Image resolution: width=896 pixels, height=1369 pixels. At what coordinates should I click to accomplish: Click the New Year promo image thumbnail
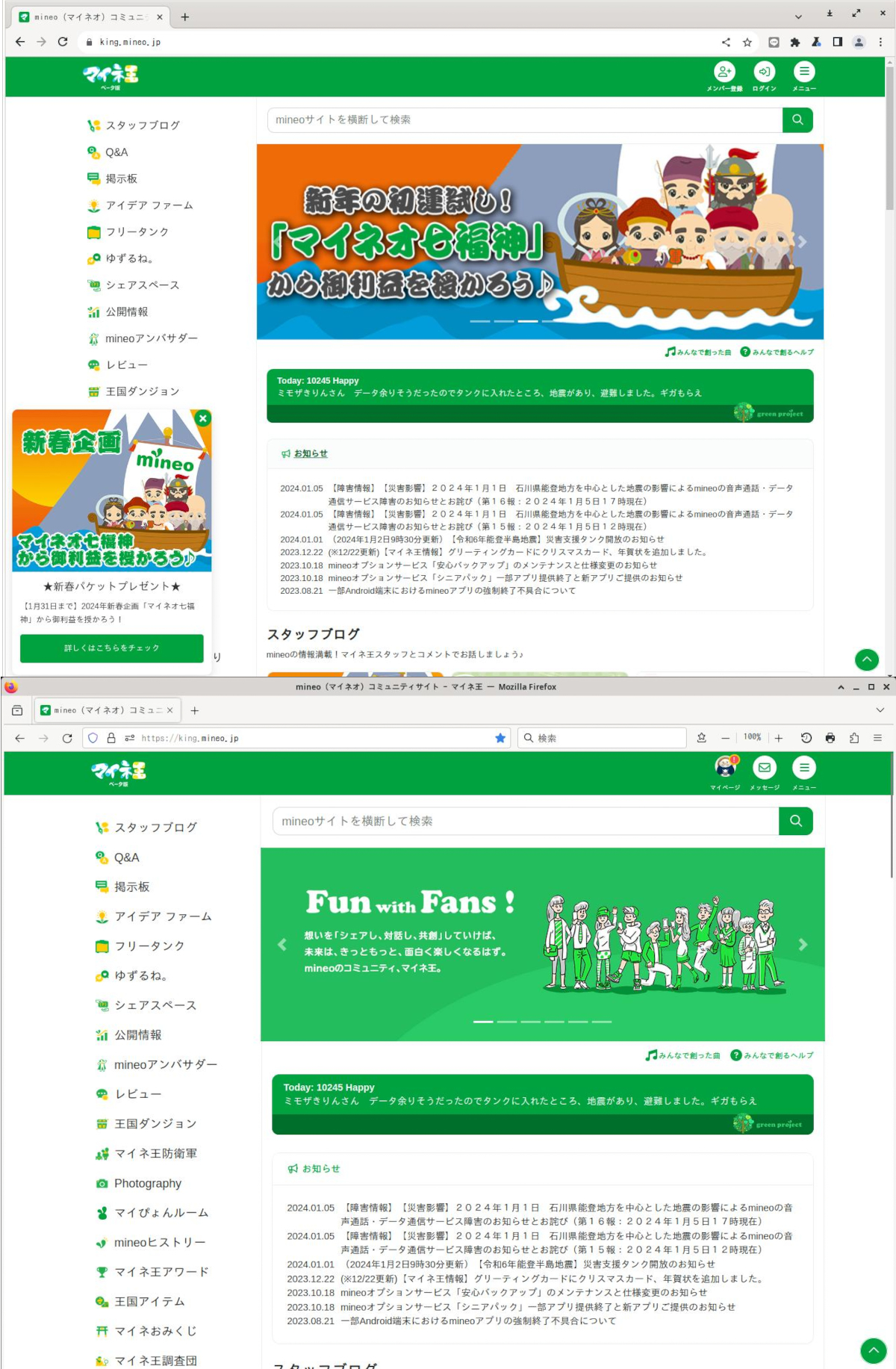point(112,490)
